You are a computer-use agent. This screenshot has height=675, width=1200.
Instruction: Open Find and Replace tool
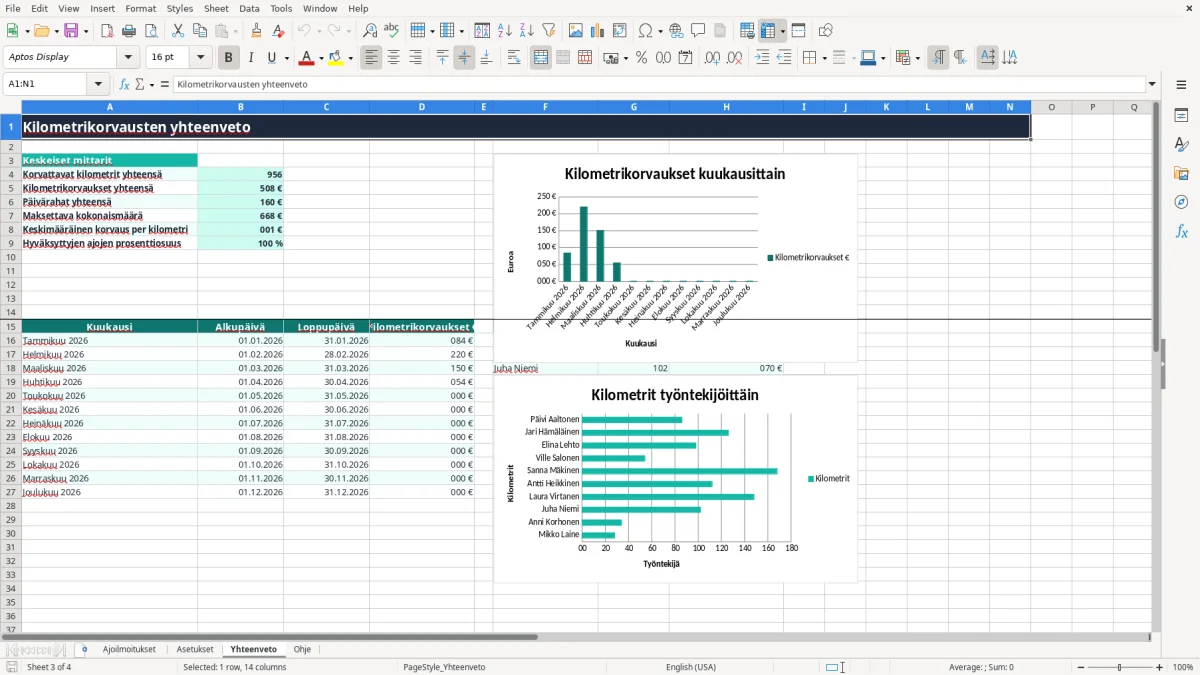click(x=370, y=31)
